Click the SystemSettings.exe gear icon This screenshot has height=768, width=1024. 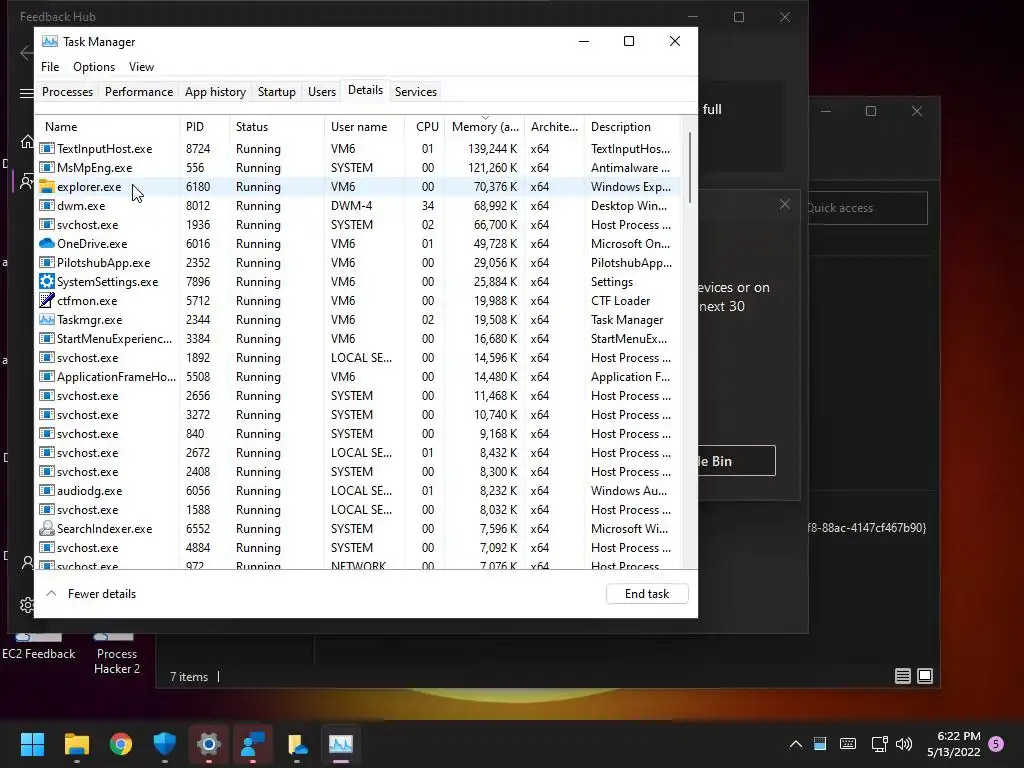[x=46, y=281]
